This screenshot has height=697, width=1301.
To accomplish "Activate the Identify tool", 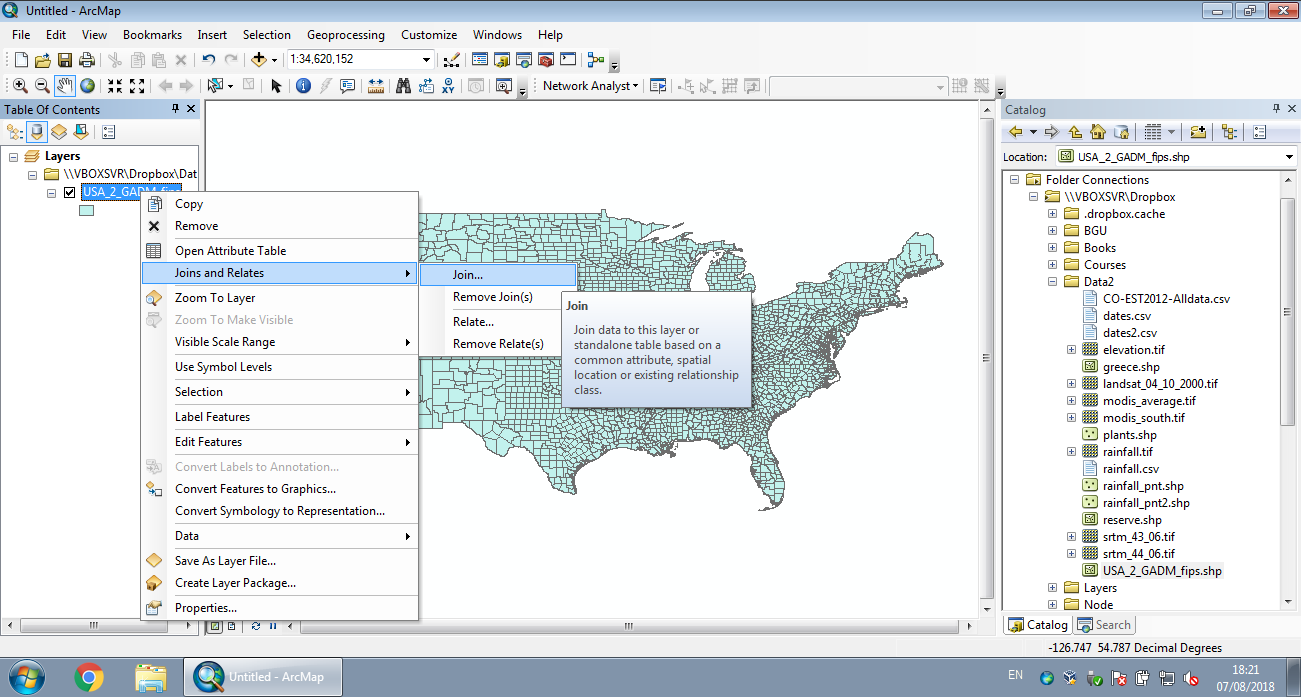I will coord(302,86).
